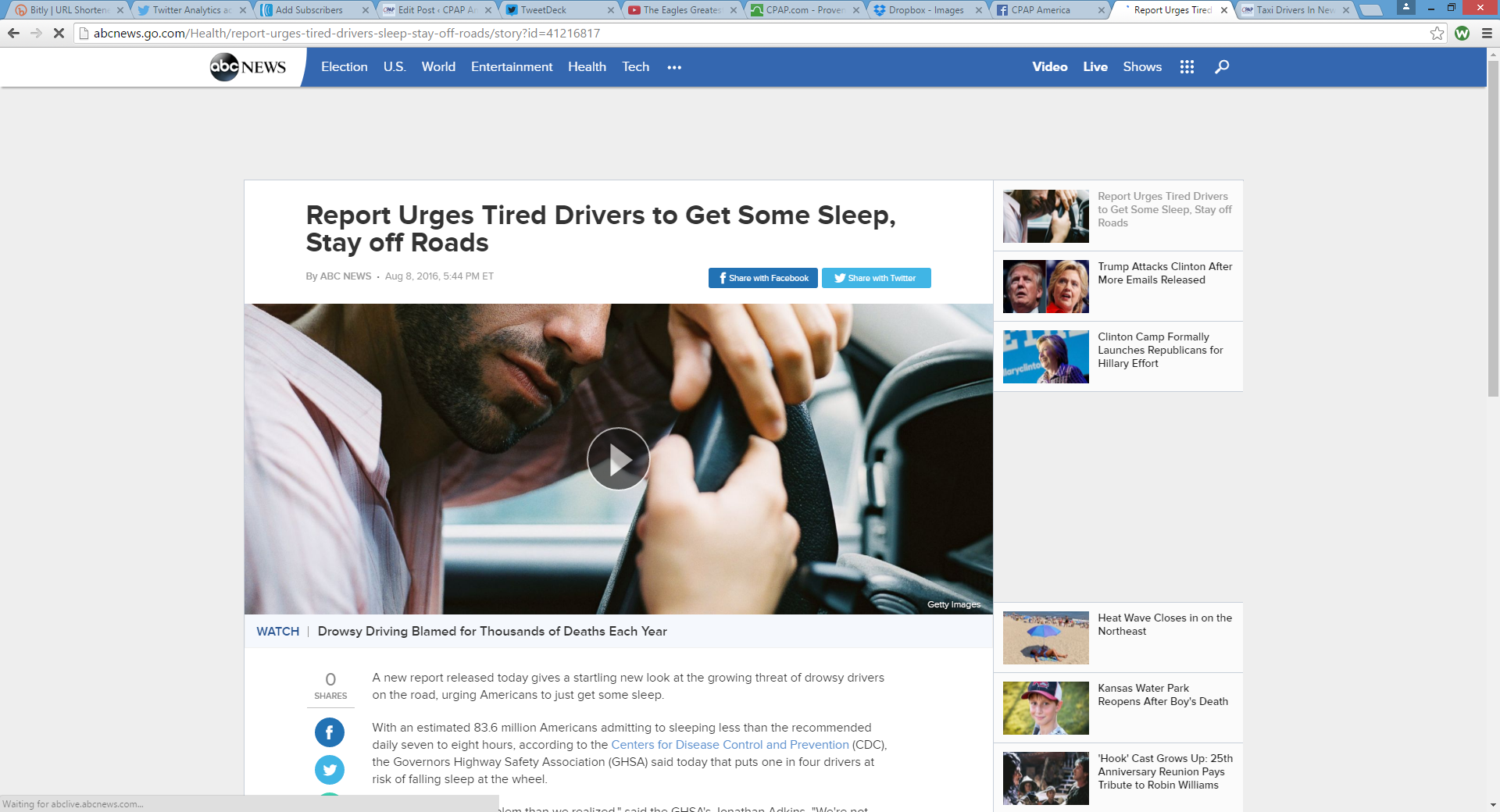Click the browser back arrow

tap(13, 33)
